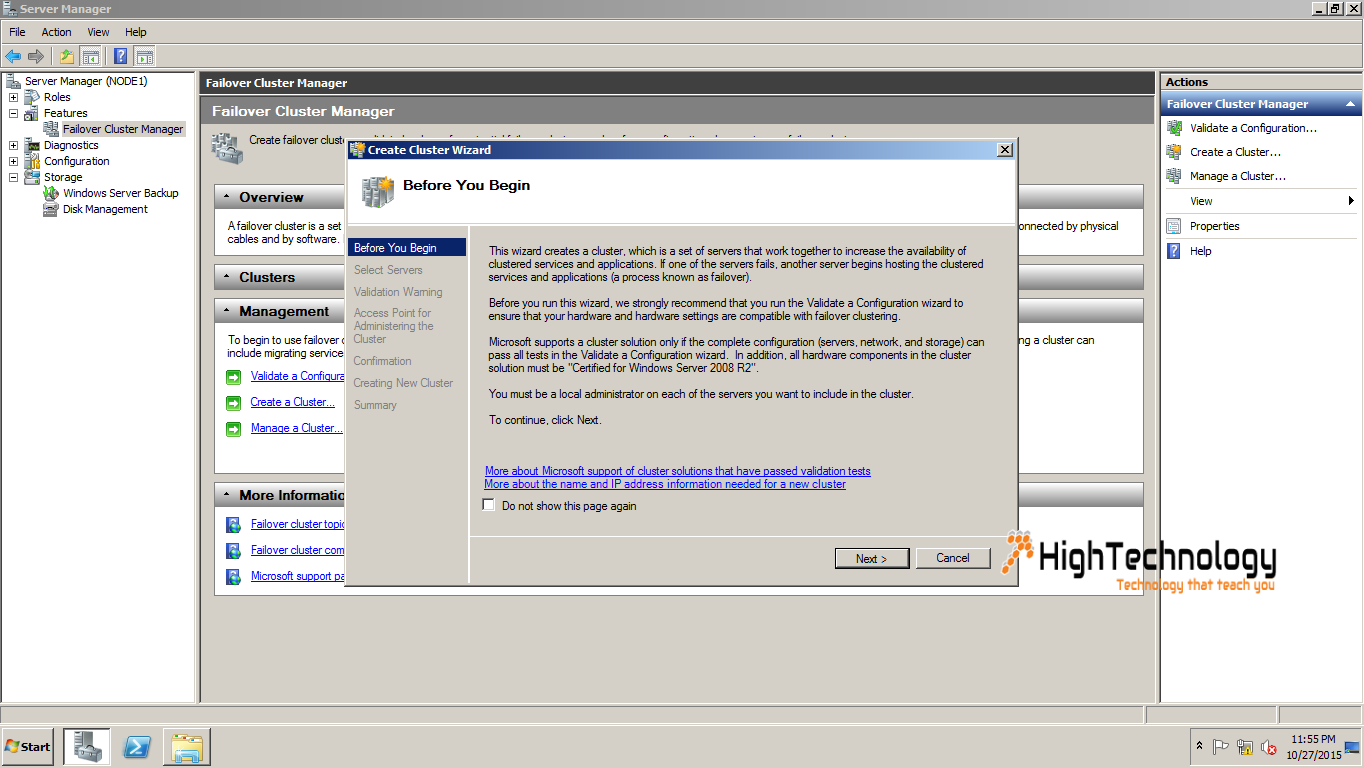
Task: Open the Help menu in menu bar
Action: coord(136,32)
